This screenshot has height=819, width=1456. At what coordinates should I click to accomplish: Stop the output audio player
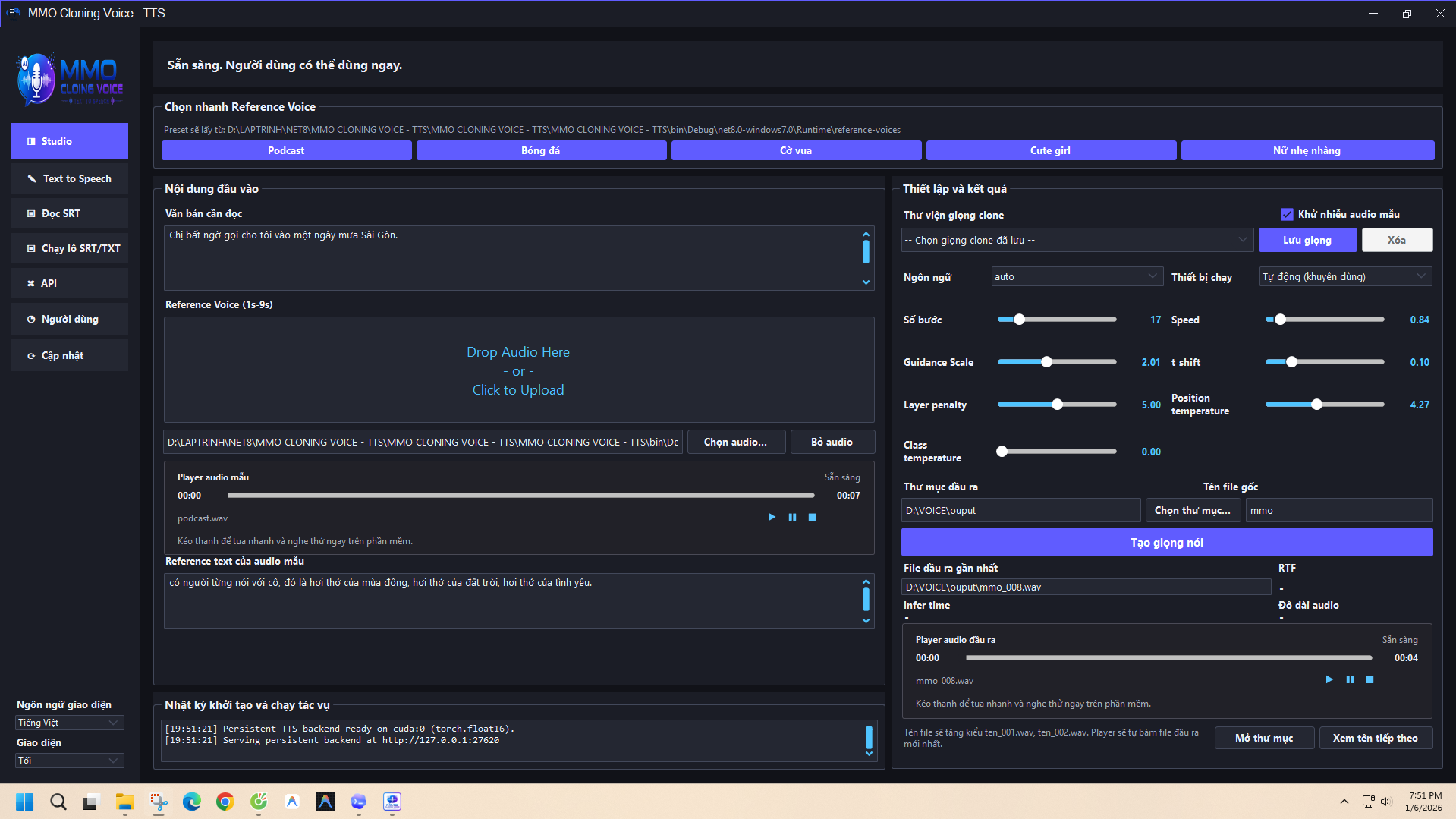click(1370, 679)
